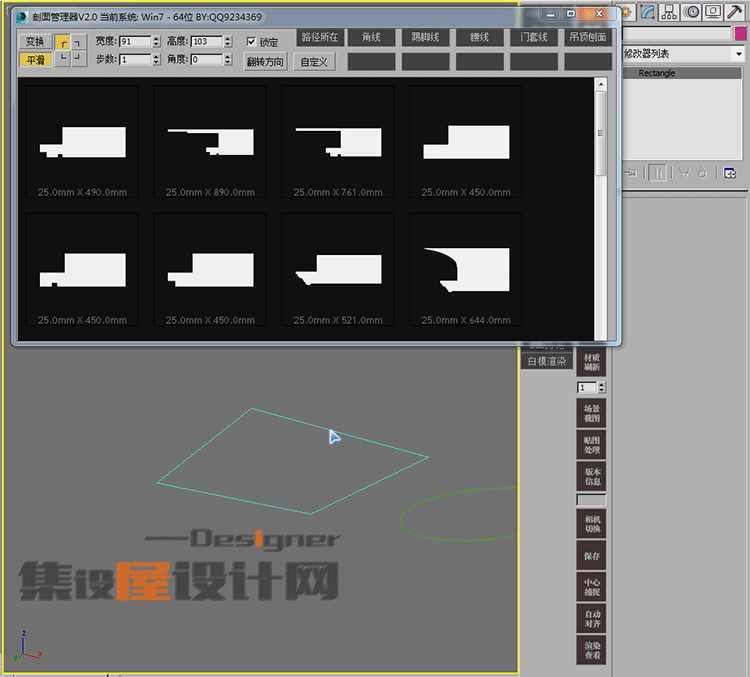Click the magenta object color swatch
750x677 pixels.
(x=740, y=33)
